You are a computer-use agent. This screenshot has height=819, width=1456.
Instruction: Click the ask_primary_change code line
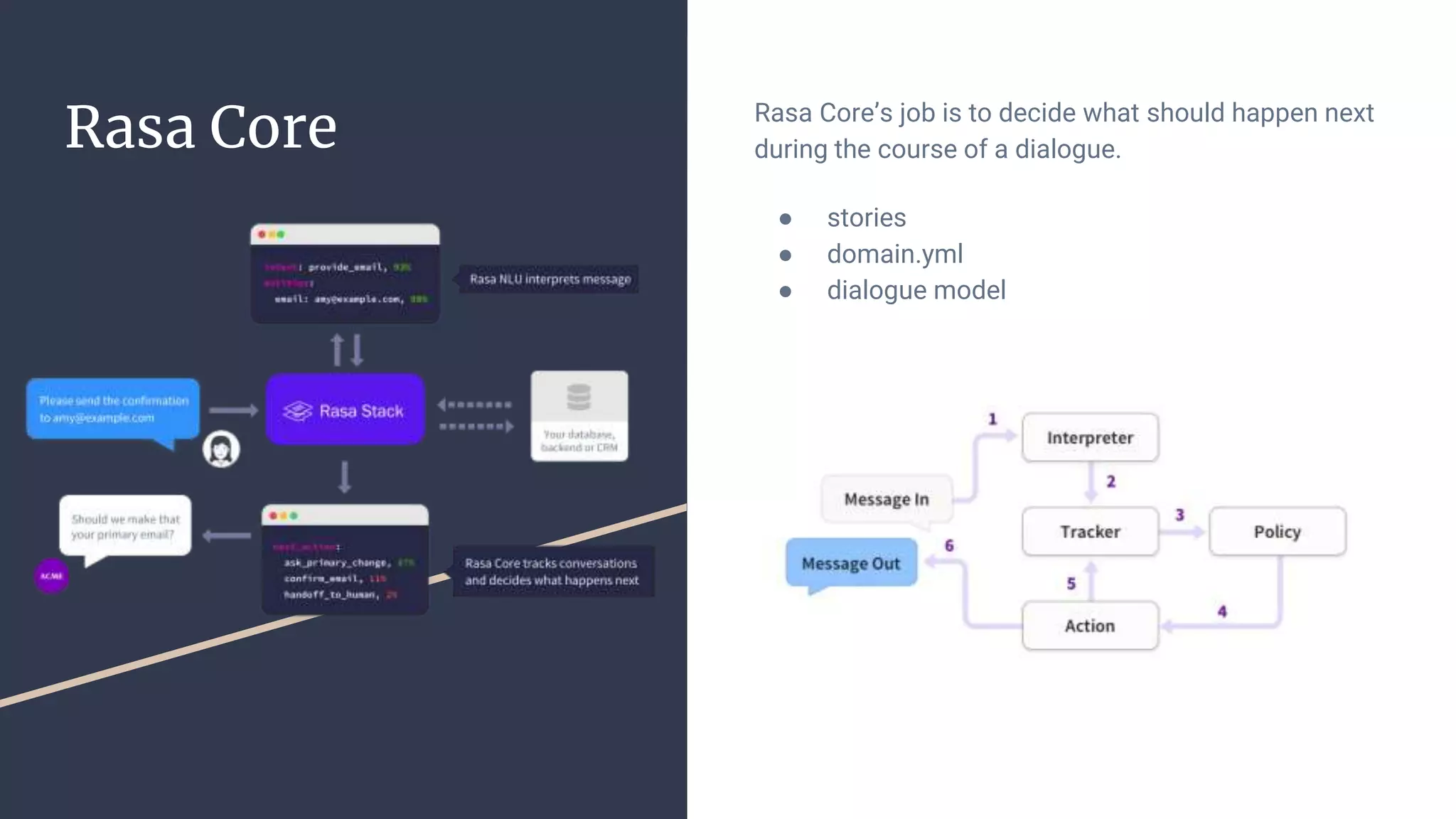coord(349,562)
